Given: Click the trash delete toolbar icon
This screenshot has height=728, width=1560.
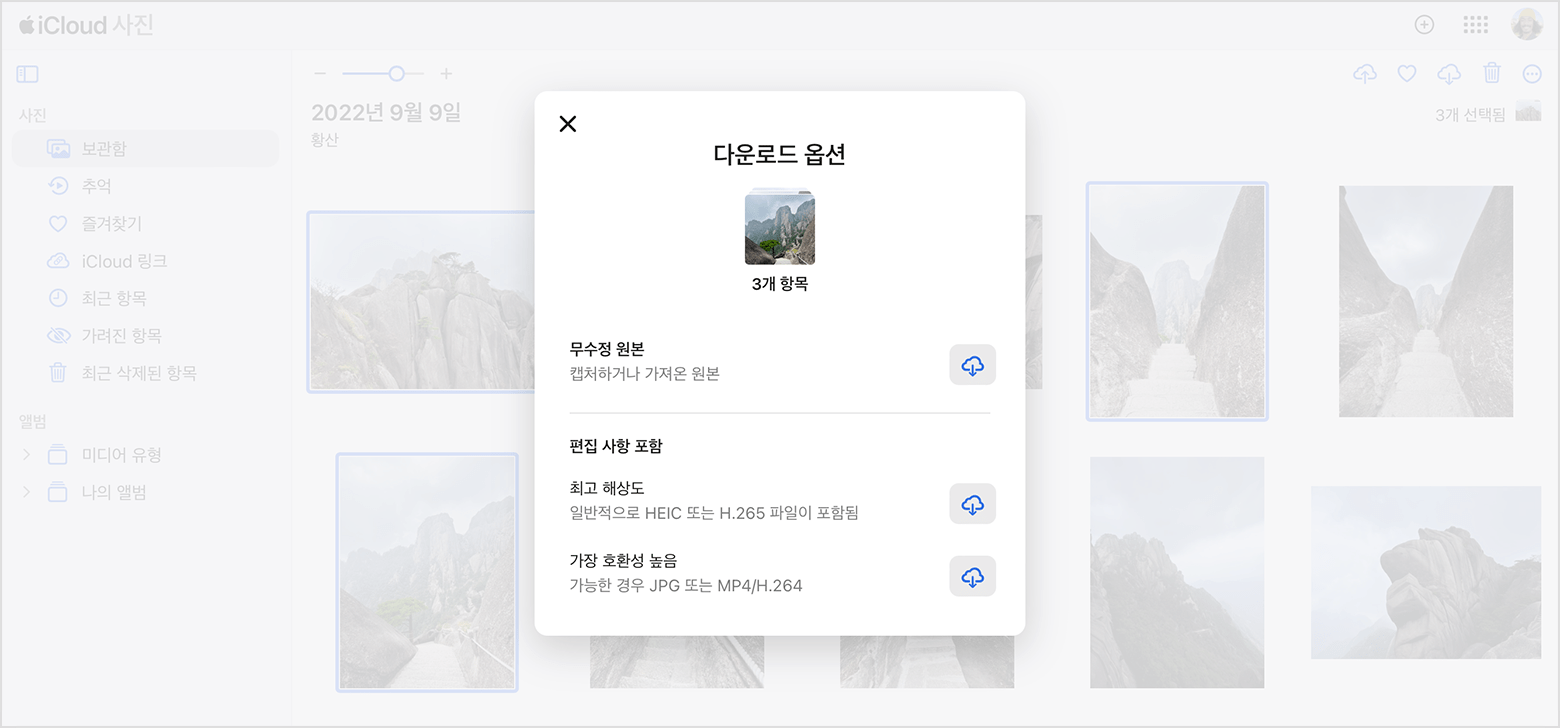Looking at the screenshot, I should click(1492, 72).
